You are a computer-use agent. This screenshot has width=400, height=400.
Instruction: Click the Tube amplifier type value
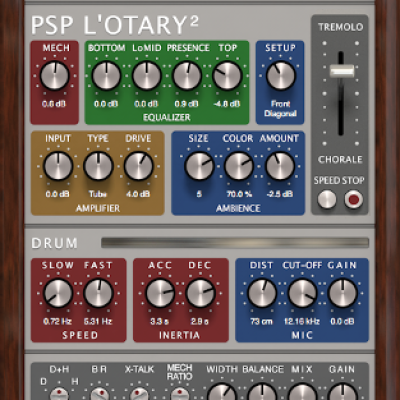click(x=98, y=194)
